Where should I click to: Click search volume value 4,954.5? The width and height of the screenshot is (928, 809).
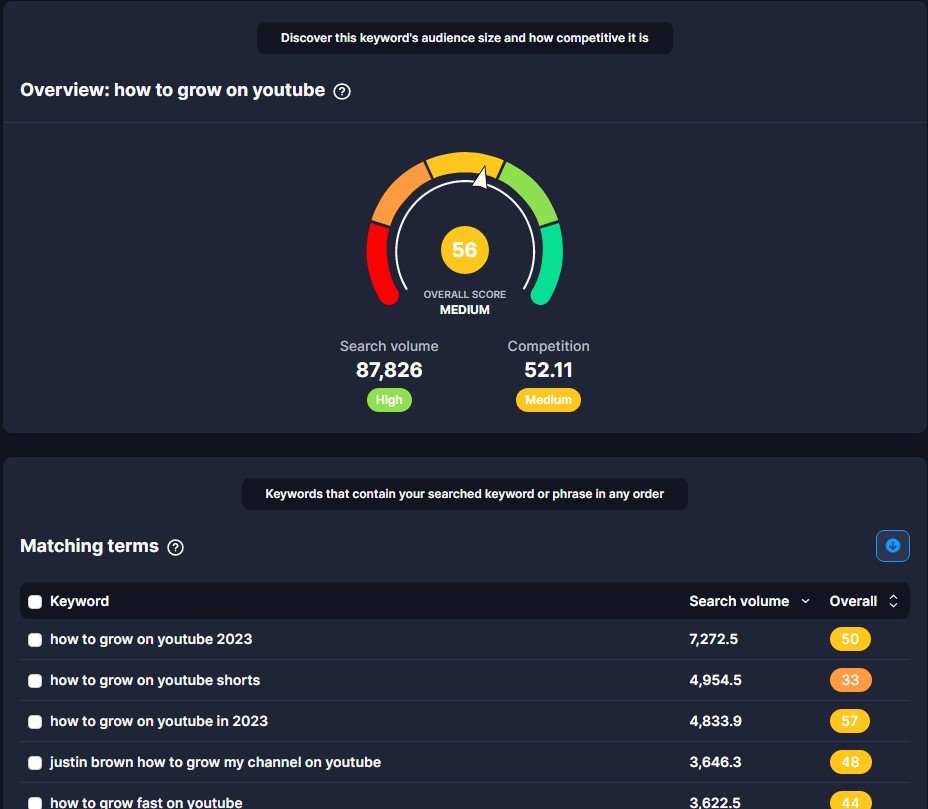(x=715, y=680)
